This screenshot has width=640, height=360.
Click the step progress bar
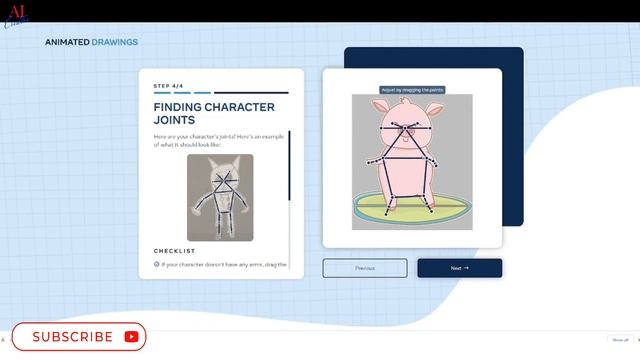pyautogui.click(x=221, y=93)
